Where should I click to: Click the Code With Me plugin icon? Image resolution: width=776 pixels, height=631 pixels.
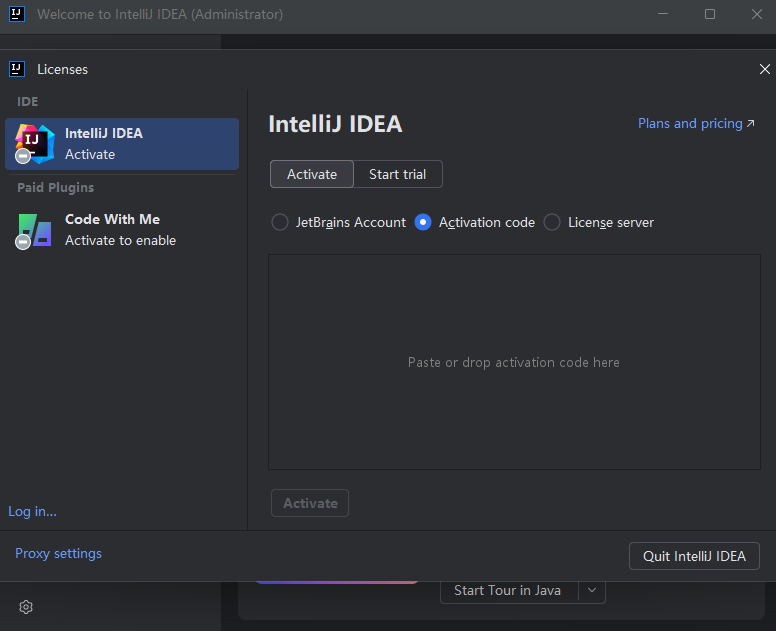pyautogui.click(x=34, y=231)
